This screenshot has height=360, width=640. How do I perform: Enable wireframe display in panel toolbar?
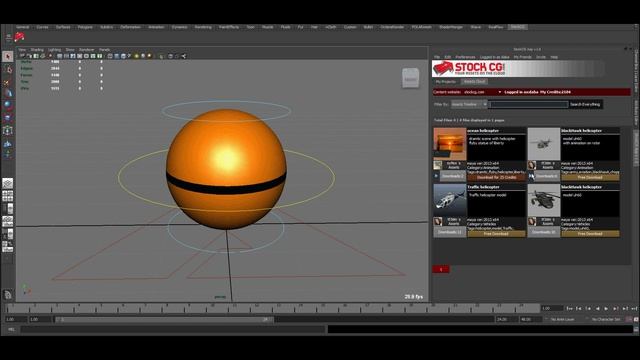click(110, 56)
